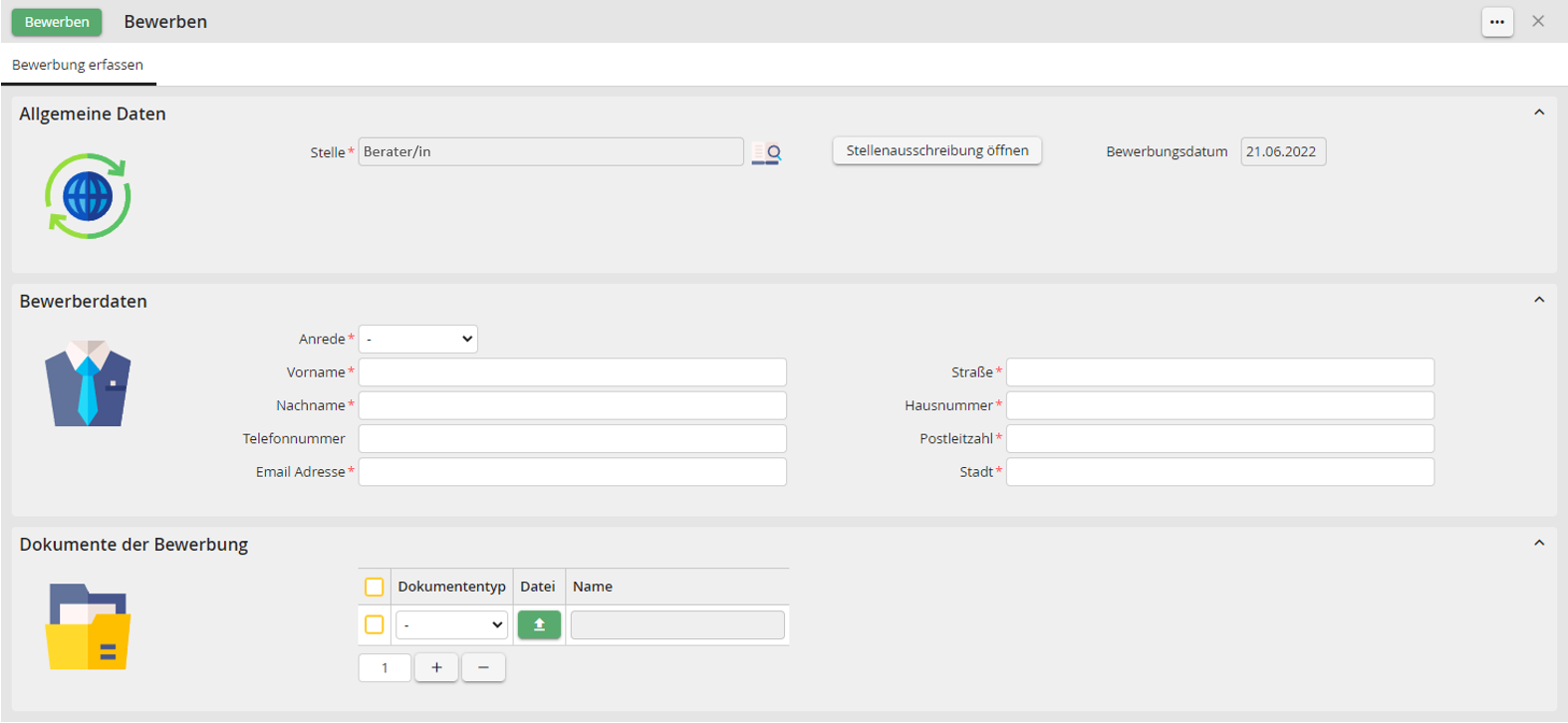
Task: Check the first document row checkbox
Action: click(375, 625)
